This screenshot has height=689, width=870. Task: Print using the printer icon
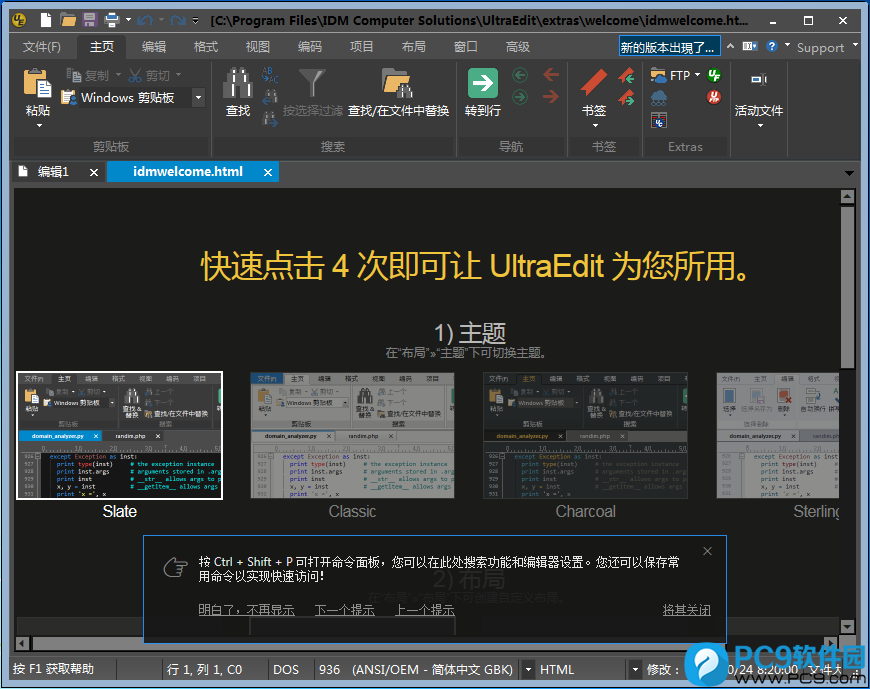(x=112, y=21)
